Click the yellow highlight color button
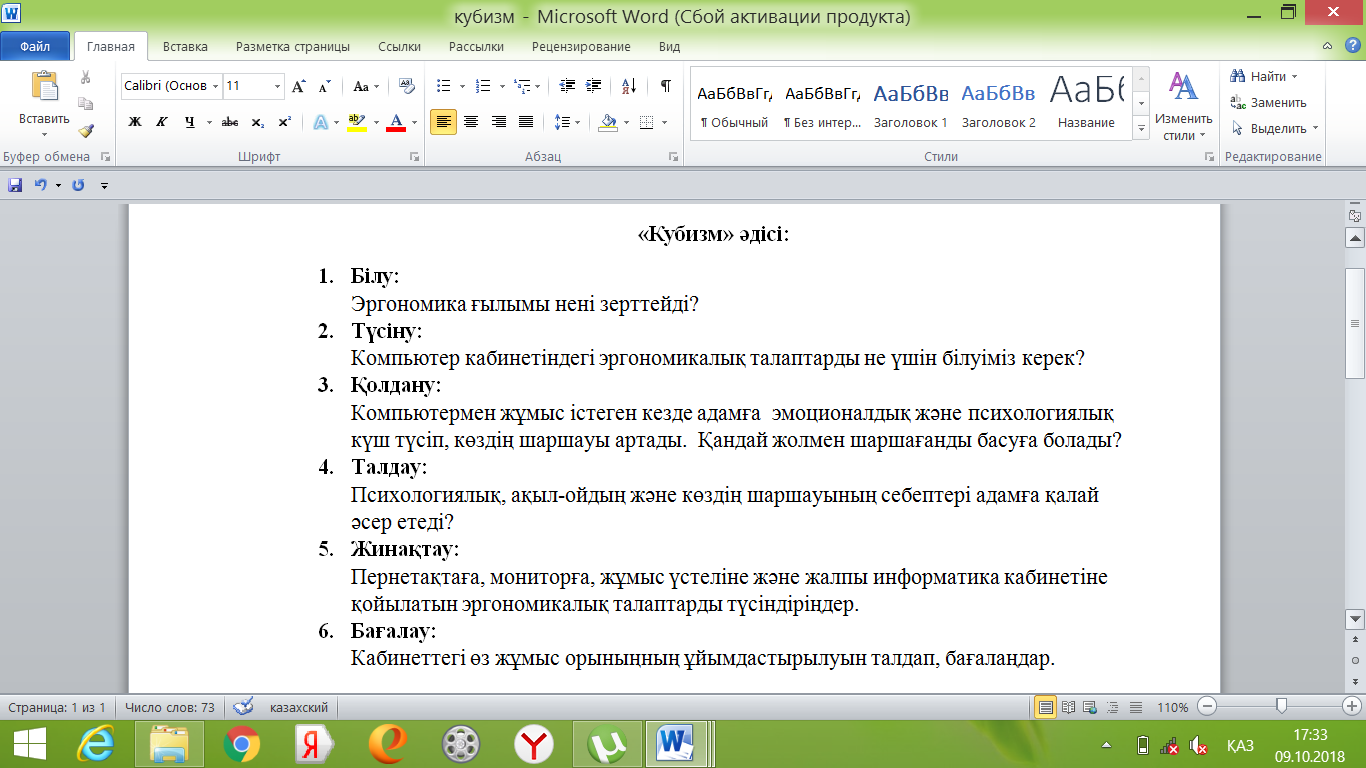Screen dimensions: 1366x768 coord(356,122)
